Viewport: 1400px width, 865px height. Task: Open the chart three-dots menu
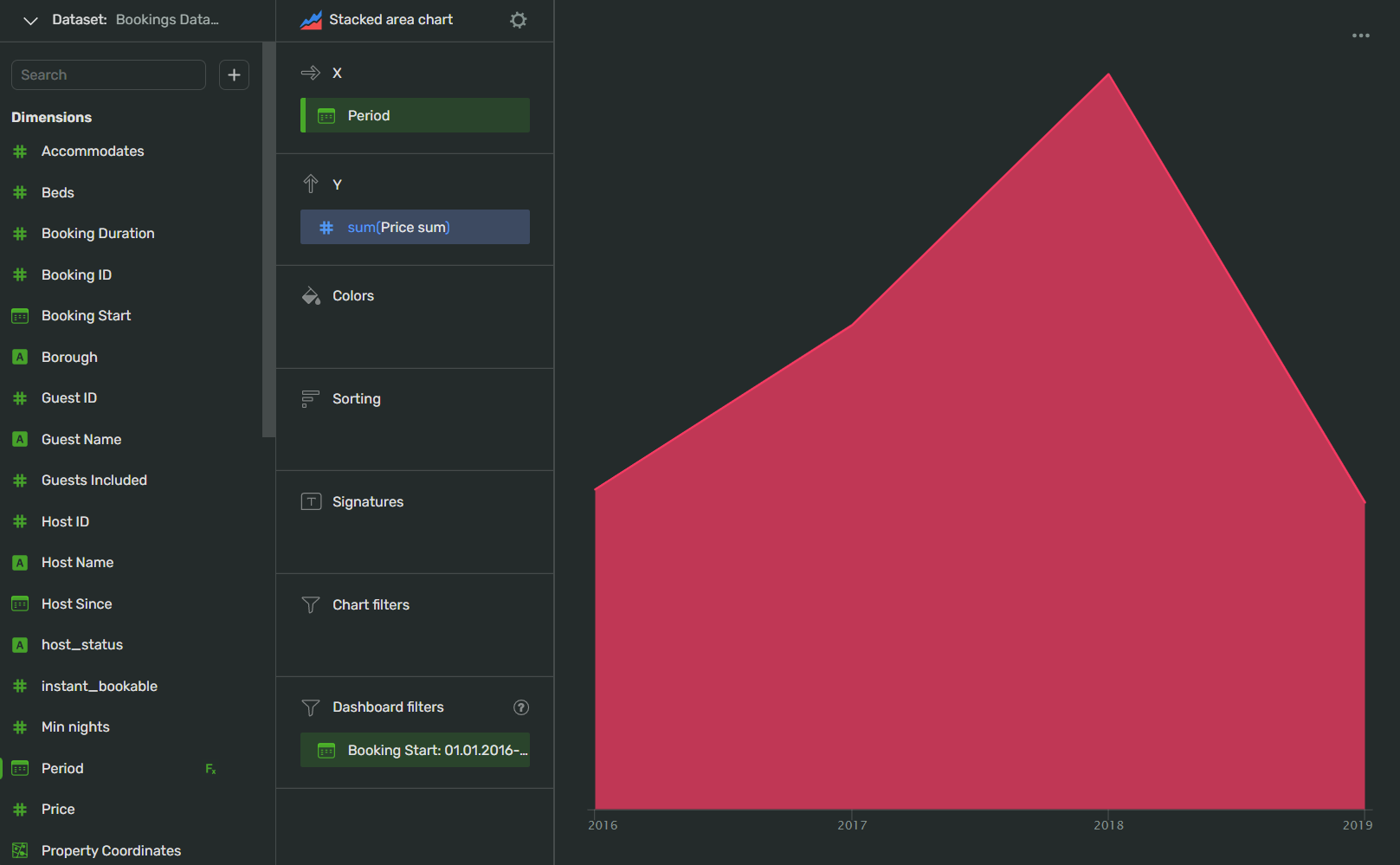coord(1361,36)
